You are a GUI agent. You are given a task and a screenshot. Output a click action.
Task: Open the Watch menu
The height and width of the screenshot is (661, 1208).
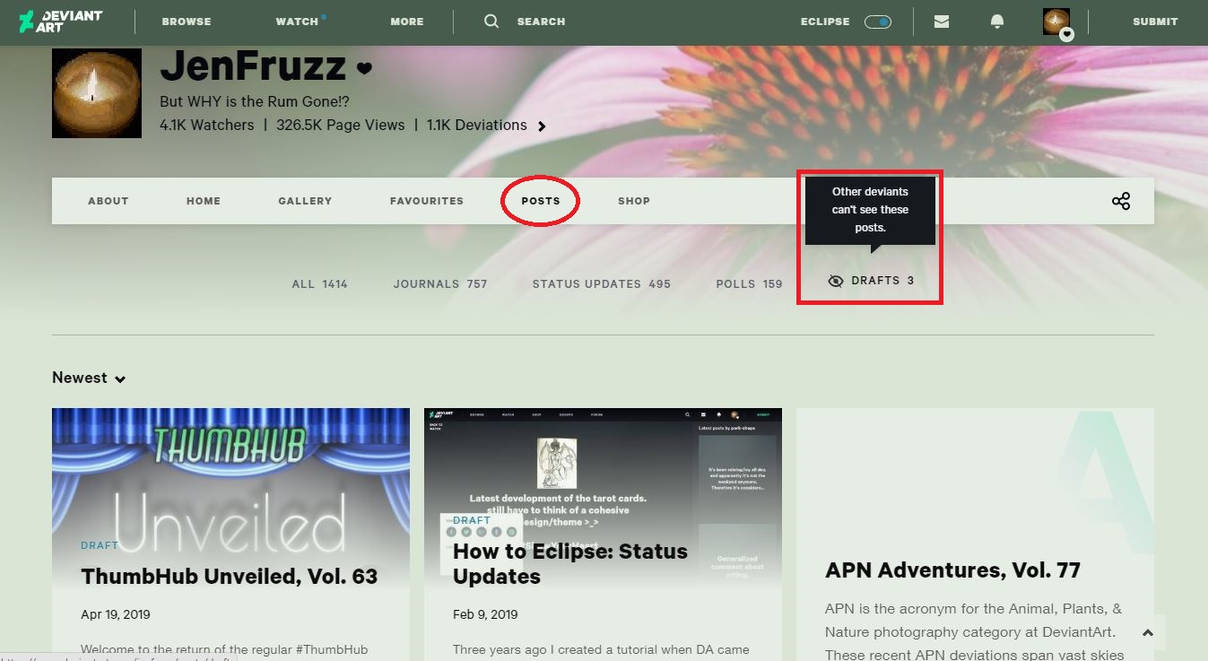299,21
